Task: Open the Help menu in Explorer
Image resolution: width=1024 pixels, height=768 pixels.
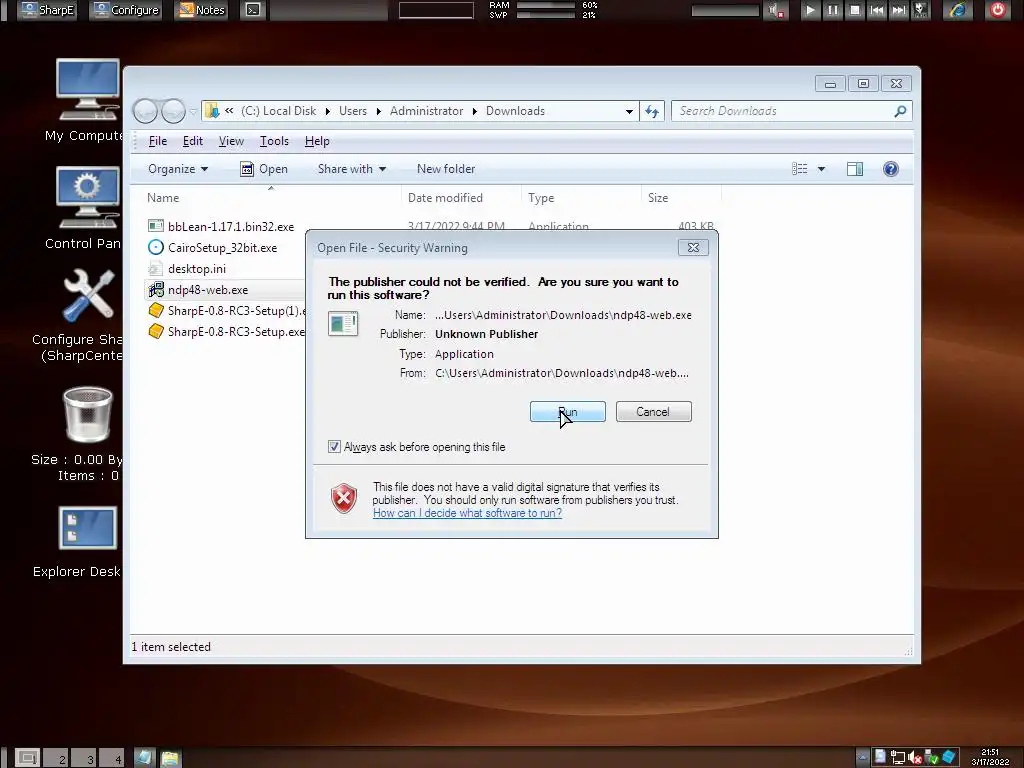Action: pos(317,141)
